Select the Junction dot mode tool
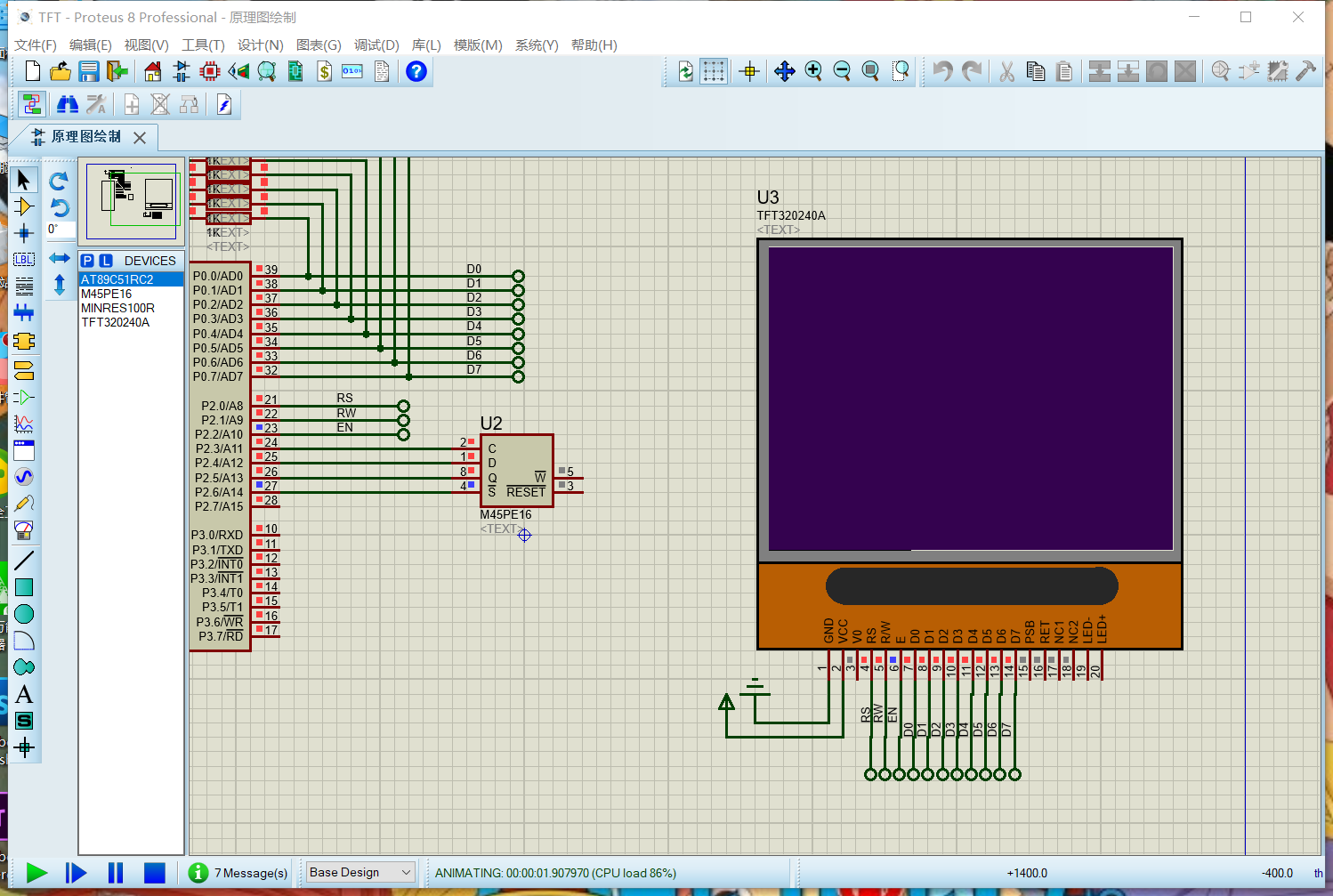 [x=24, y=233]
